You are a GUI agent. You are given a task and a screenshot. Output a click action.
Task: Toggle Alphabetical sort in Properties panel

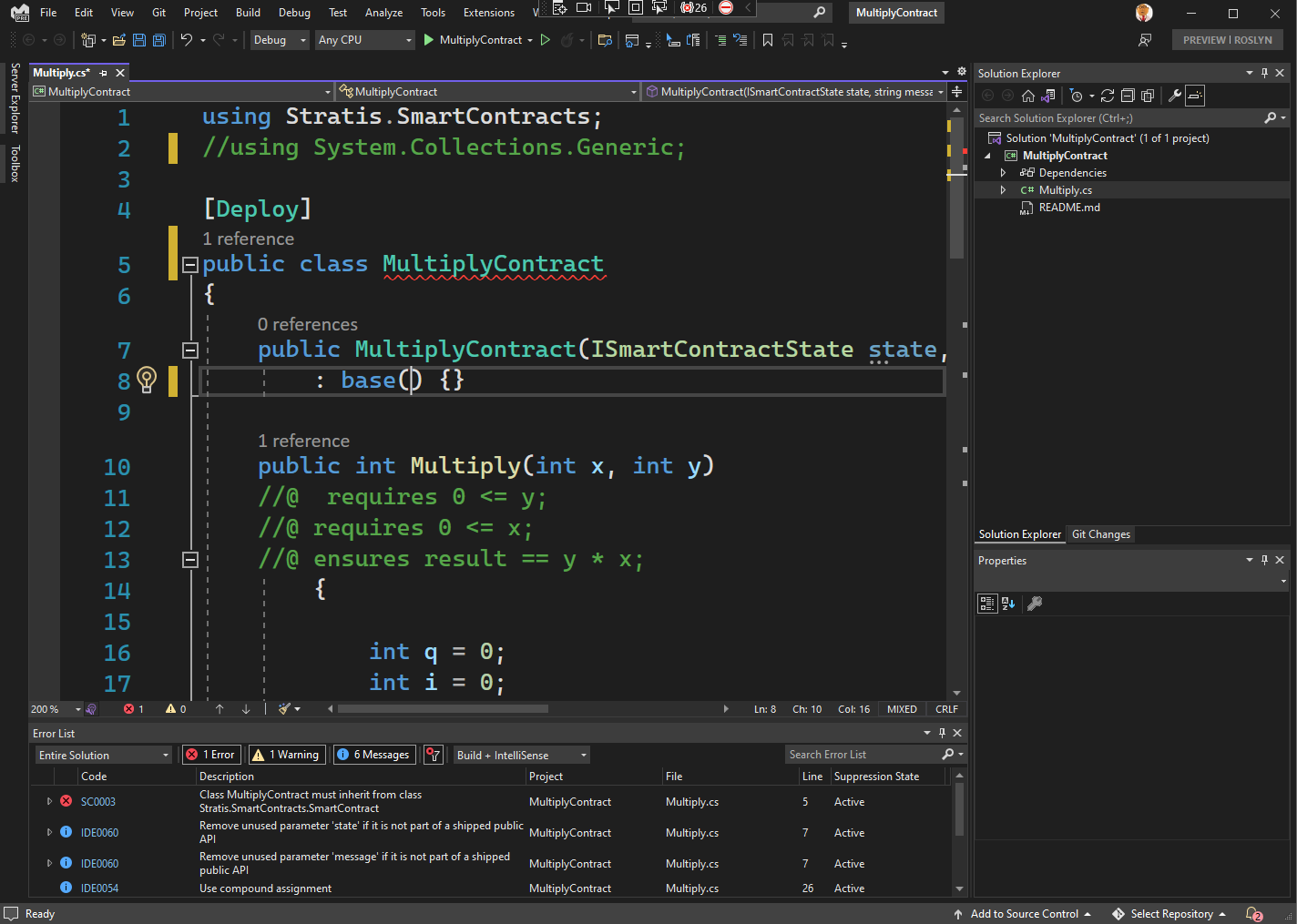[x=1008, y=603]
